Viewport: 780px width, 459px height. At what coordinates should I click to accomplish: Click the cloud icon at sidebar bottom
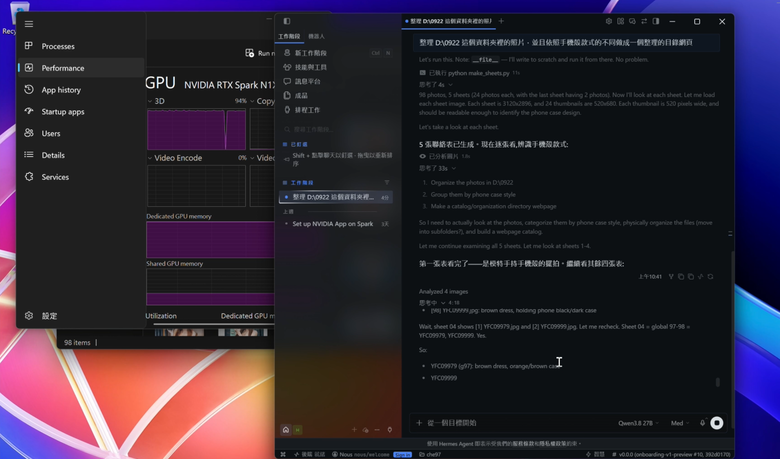coord(366,430)
